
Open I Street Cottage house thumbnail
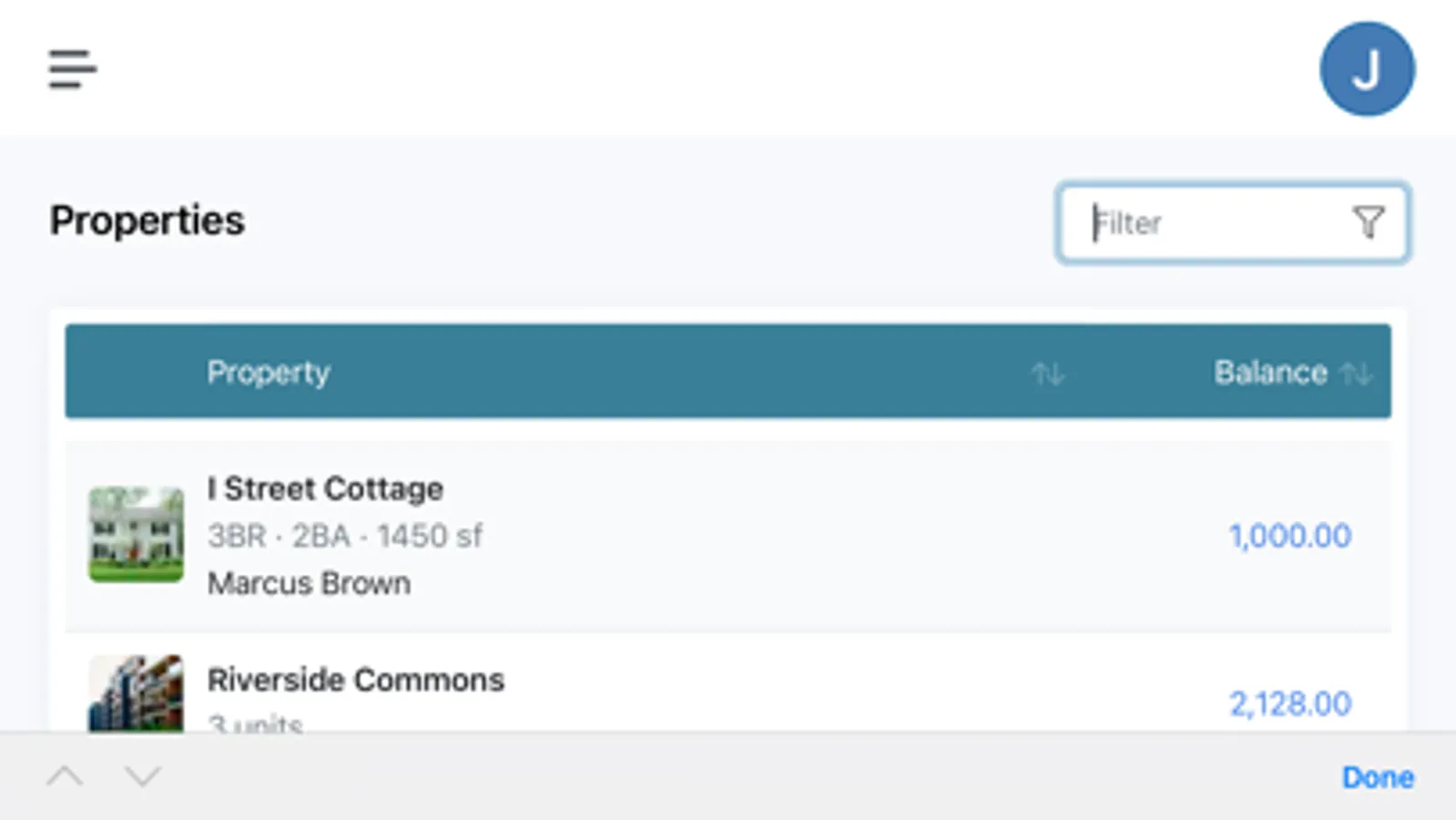pos(136,535)
